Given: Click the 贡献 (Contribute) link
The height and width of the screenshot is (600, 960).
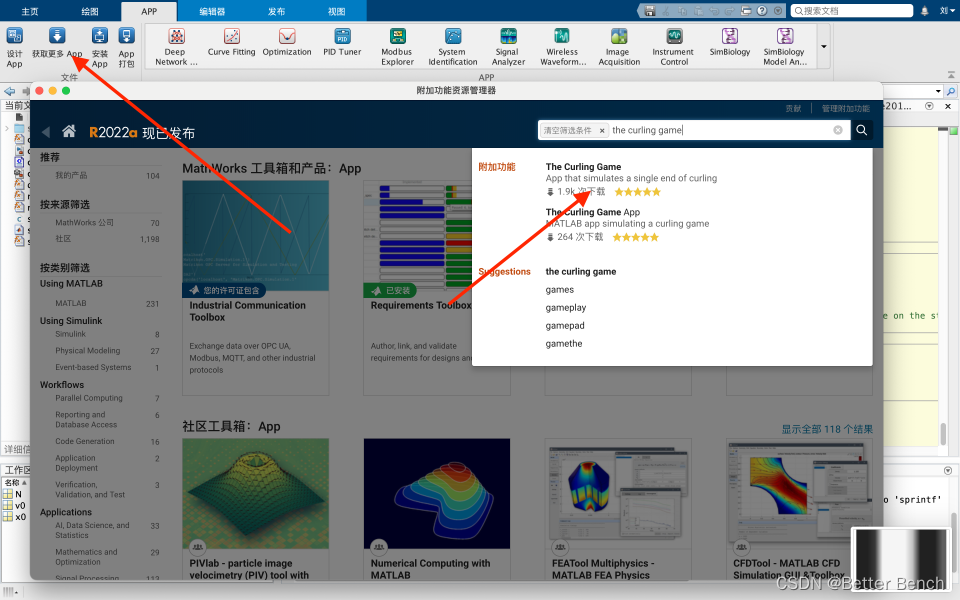Looking at the screenshot, I should point(793,108).
